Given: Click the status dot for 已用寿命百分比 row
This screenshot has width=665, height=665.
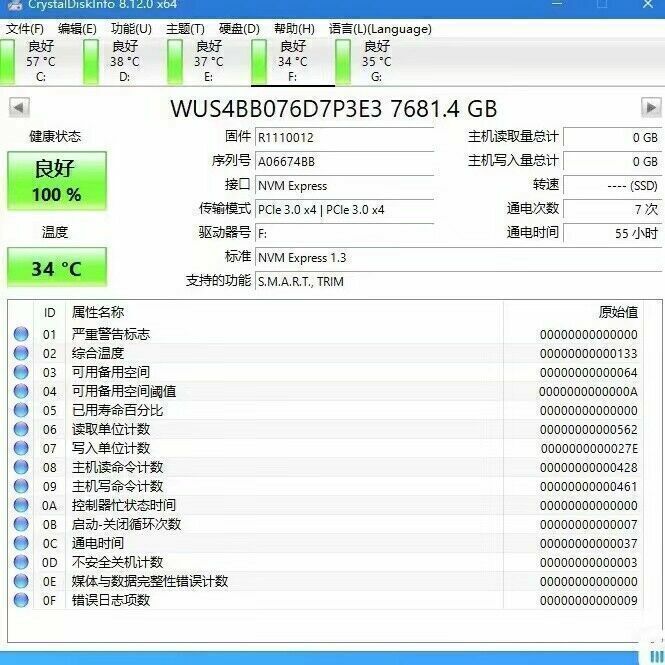Looking at the screenshot, I should (21, 410).
